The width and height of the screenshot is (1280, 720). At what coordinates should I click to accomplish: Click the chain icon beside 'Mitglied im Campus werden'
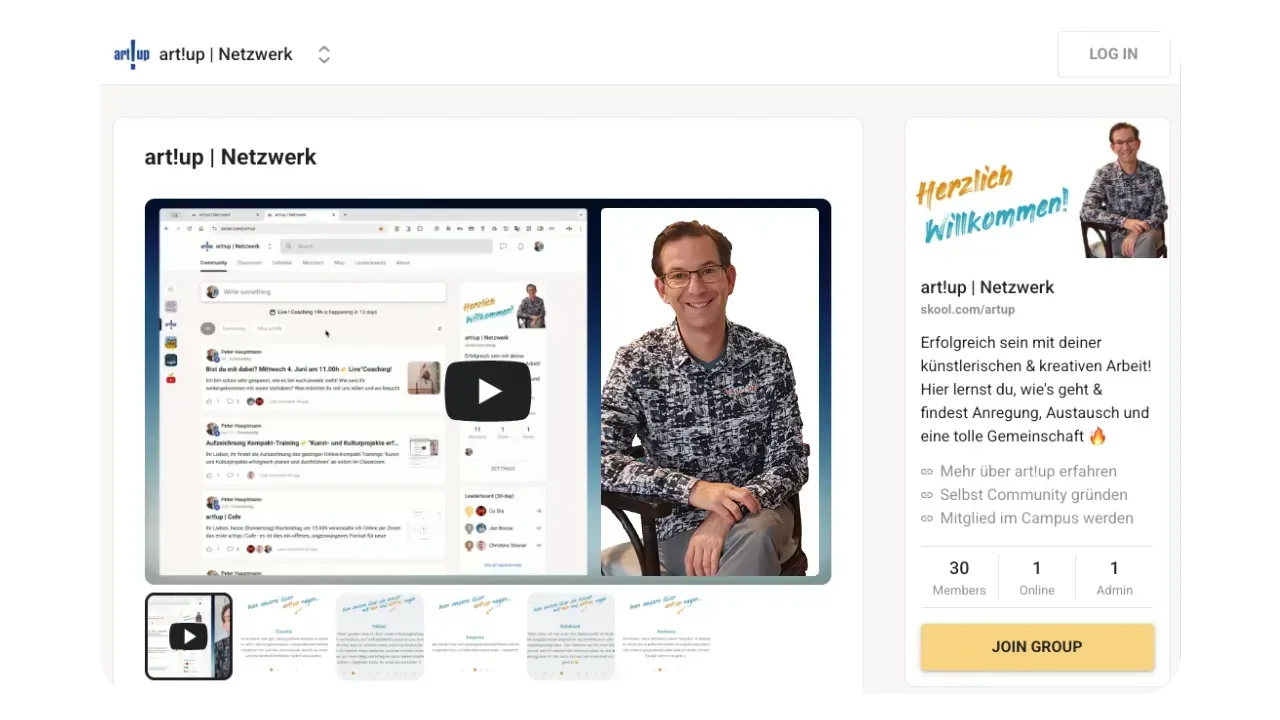(x=927, y=518)
